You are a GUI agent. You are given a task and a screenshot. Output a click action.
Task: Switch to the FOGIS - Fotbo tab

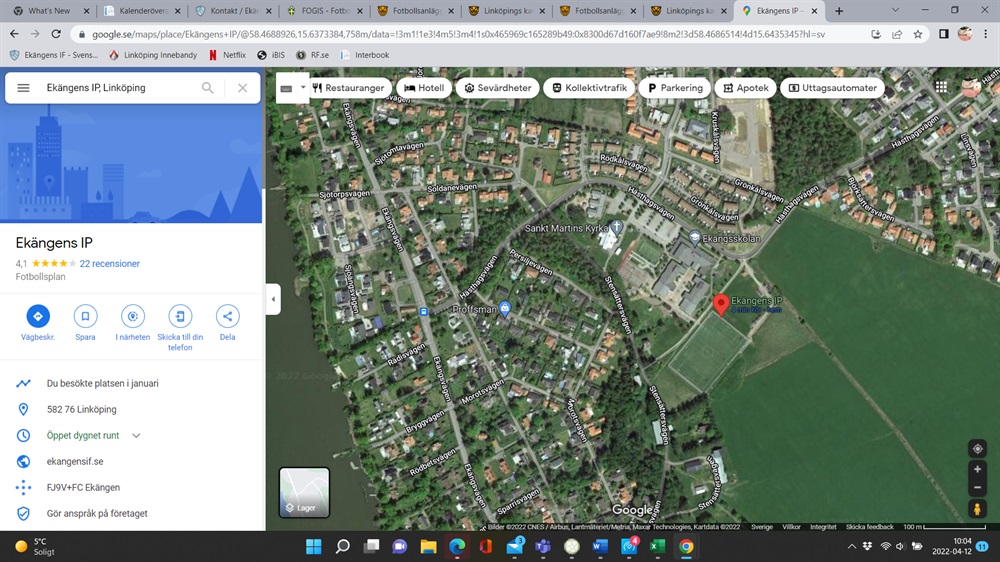tap(325, 11)
